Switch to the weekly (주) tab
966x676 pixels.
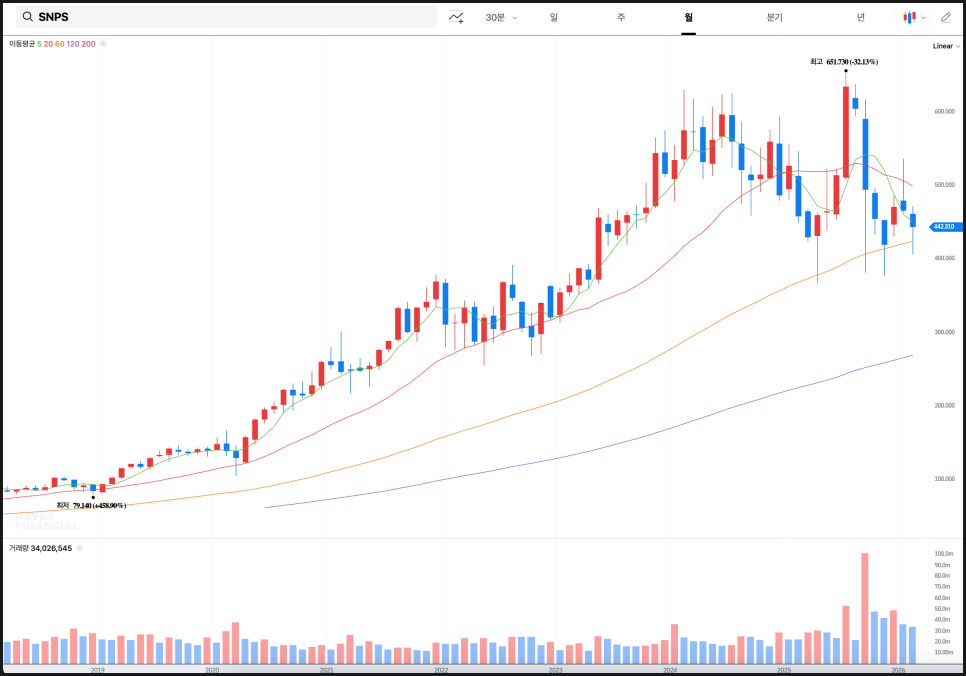(621, 17)
